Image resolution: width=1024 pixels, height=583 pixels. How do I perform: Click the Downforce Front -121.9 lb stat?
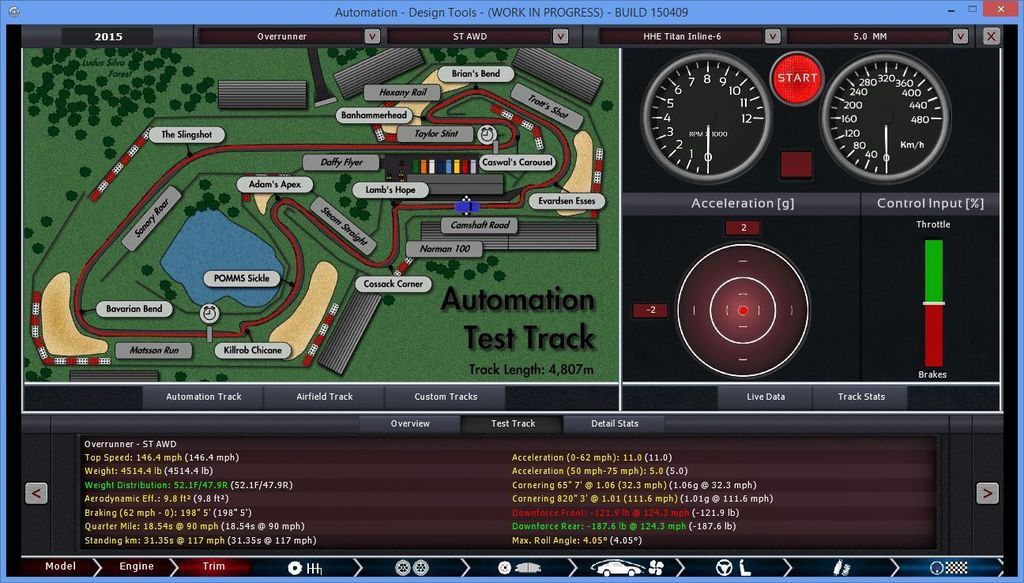(x=625, y=512)
